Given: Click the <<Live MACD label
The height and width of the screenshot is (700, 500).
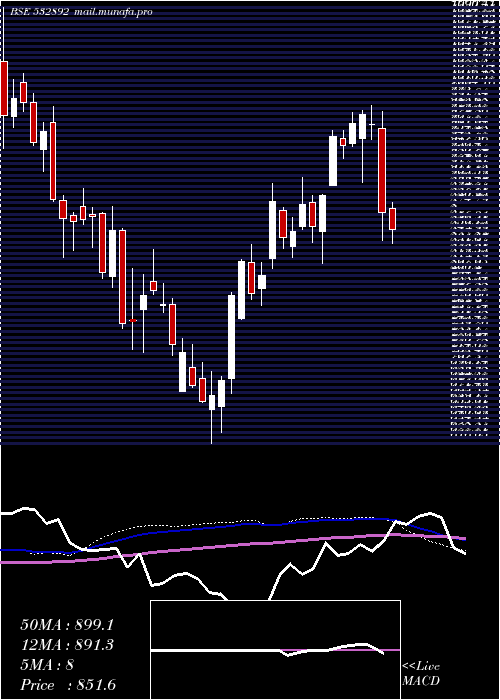Looking at the screenshot, I should point(421,674).
